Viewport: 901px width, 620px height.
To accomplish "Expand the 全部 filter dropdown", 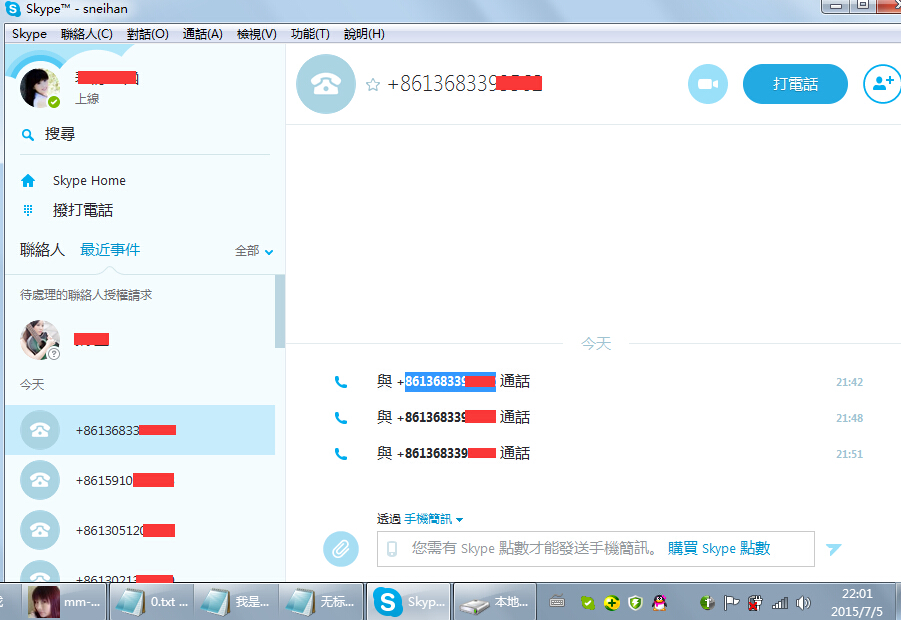I will pyautogui.click(x=254, y=251).
